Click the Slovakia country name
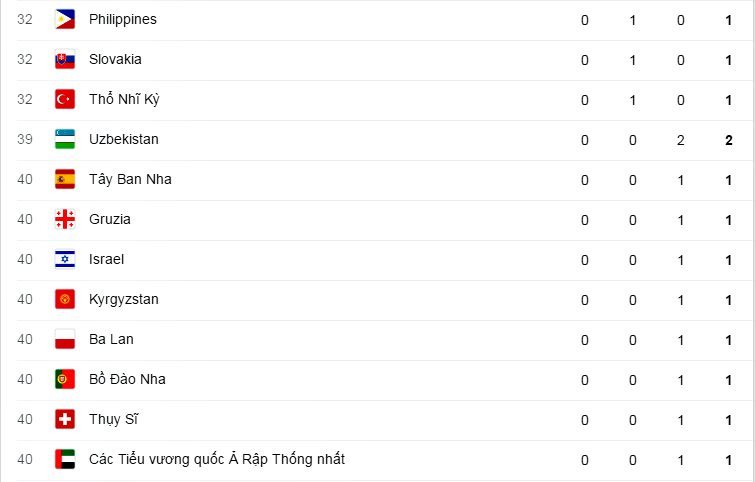 tap(115, 59)
